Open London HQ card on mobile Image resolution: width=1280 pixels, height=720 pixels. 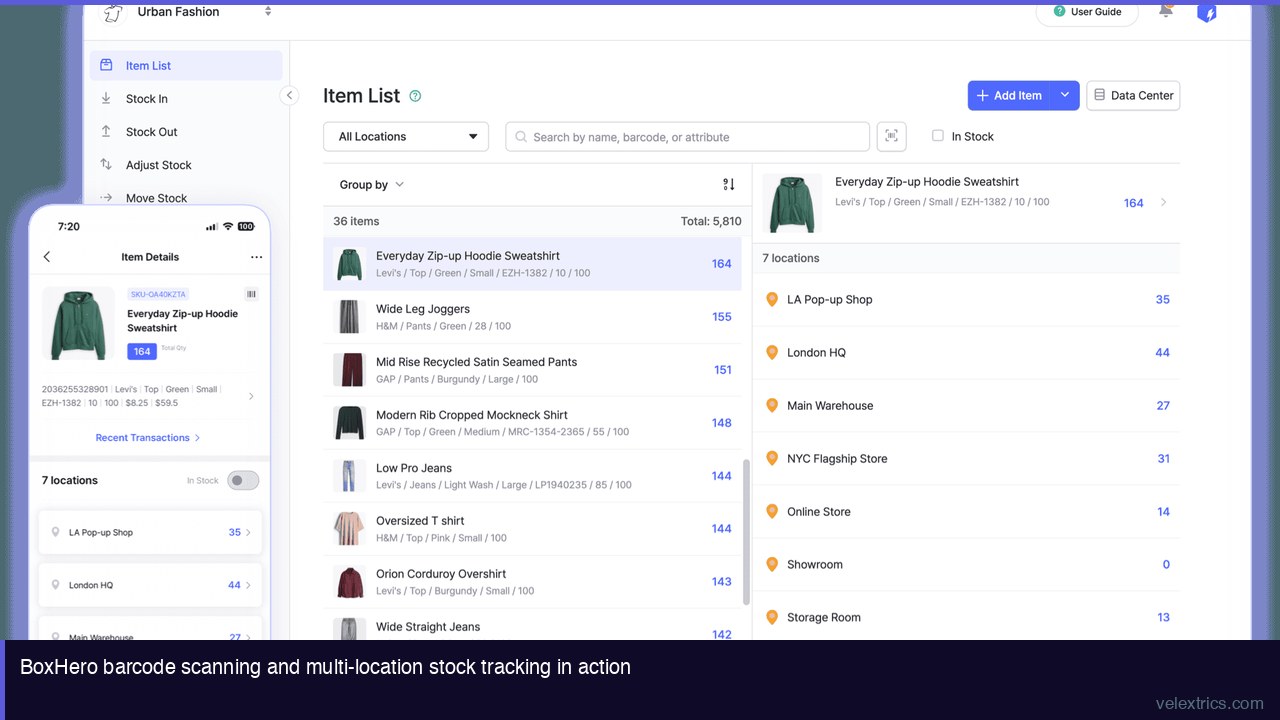(150, 585)
